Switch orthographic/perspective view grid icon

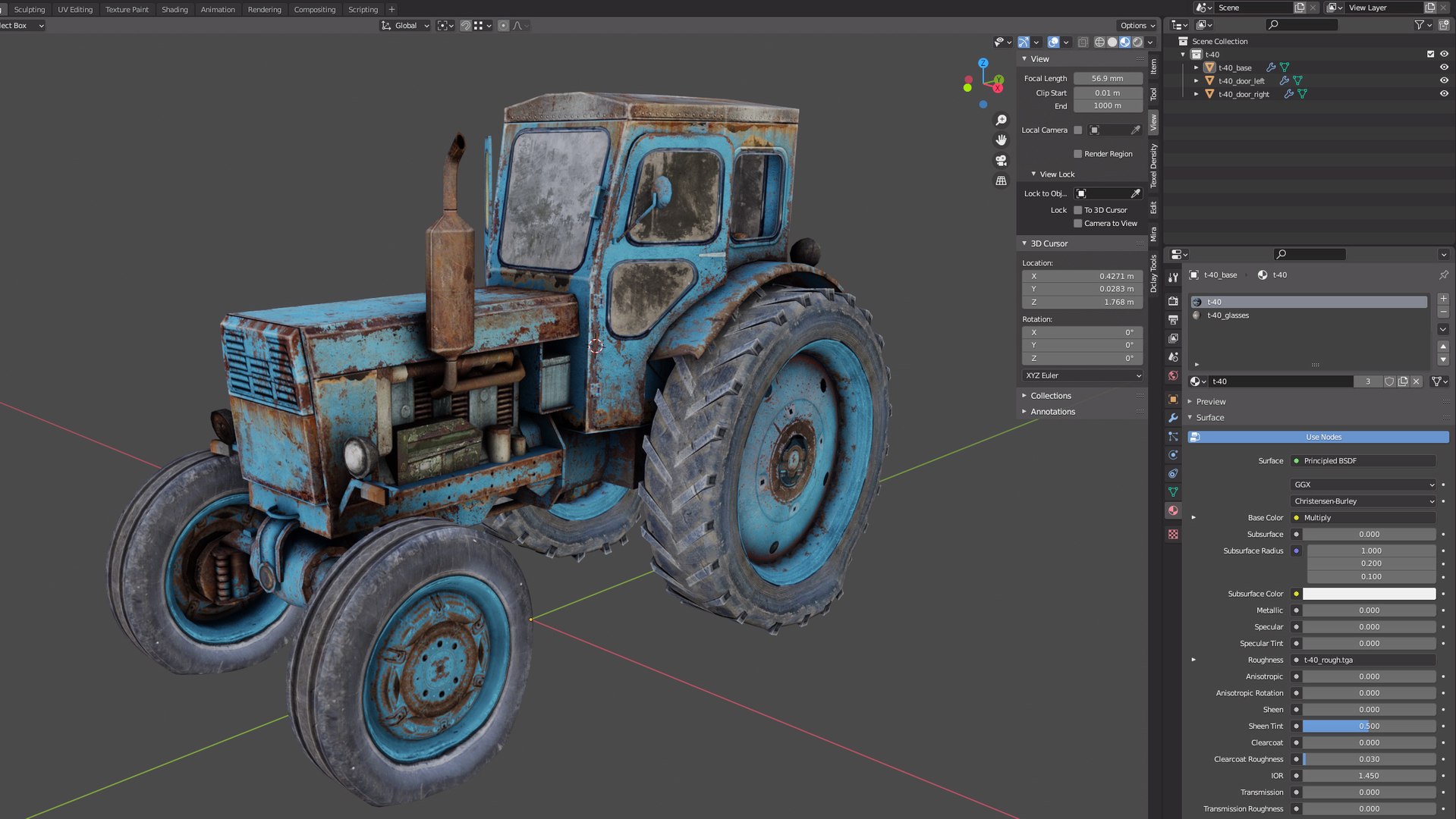(1002, 181)
